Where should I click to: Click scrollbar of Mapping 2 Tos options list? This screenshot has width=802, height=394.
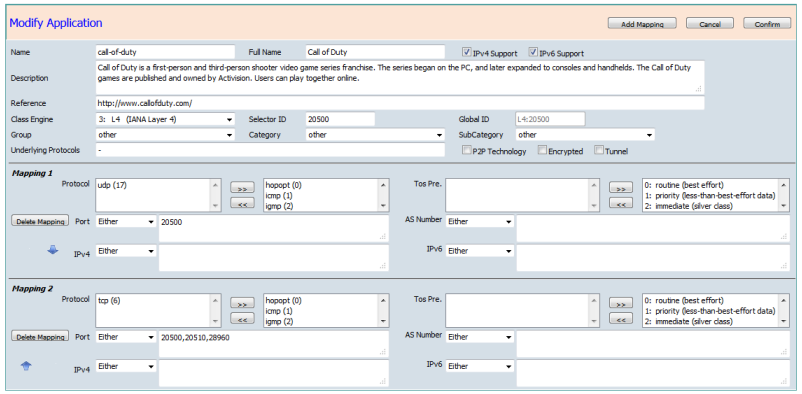pos(784,311)
